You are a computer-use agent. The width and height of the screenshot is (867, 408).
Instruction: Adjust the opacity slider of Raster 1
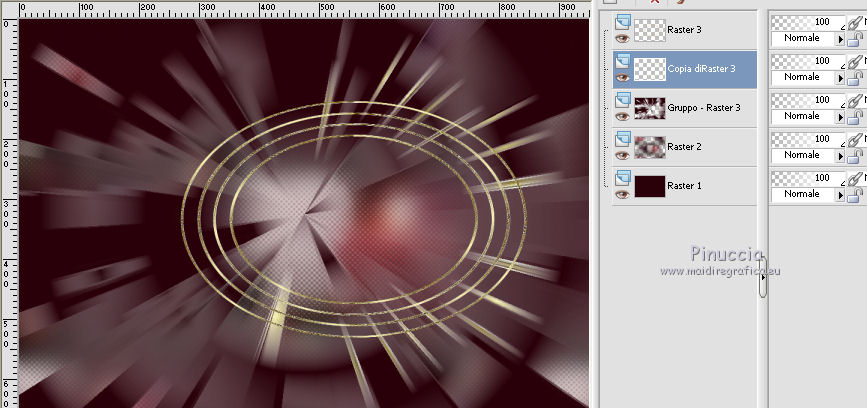(807, 178)
